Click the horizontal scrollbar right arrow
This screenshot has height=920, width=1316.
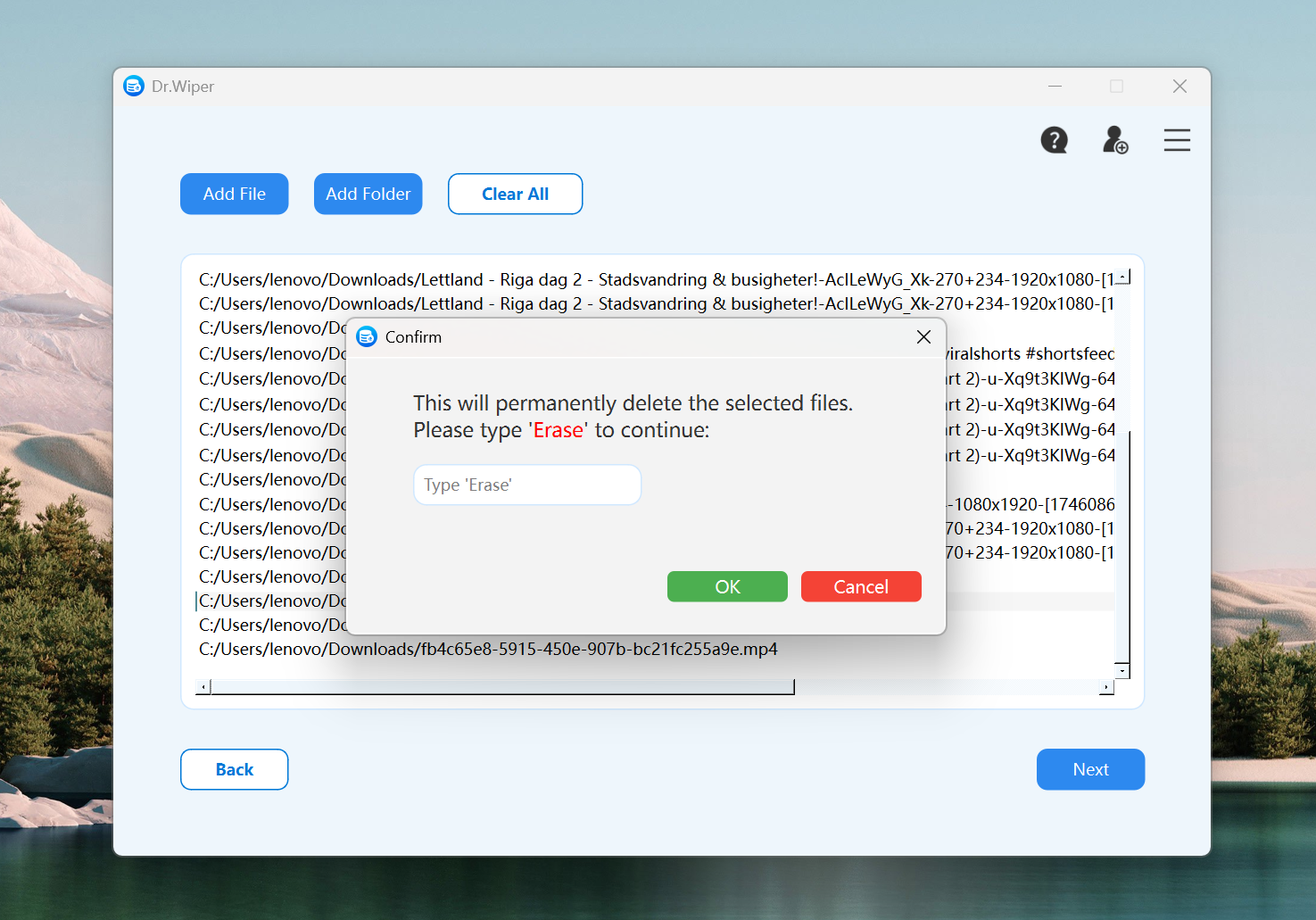[x=1106, y=687]
